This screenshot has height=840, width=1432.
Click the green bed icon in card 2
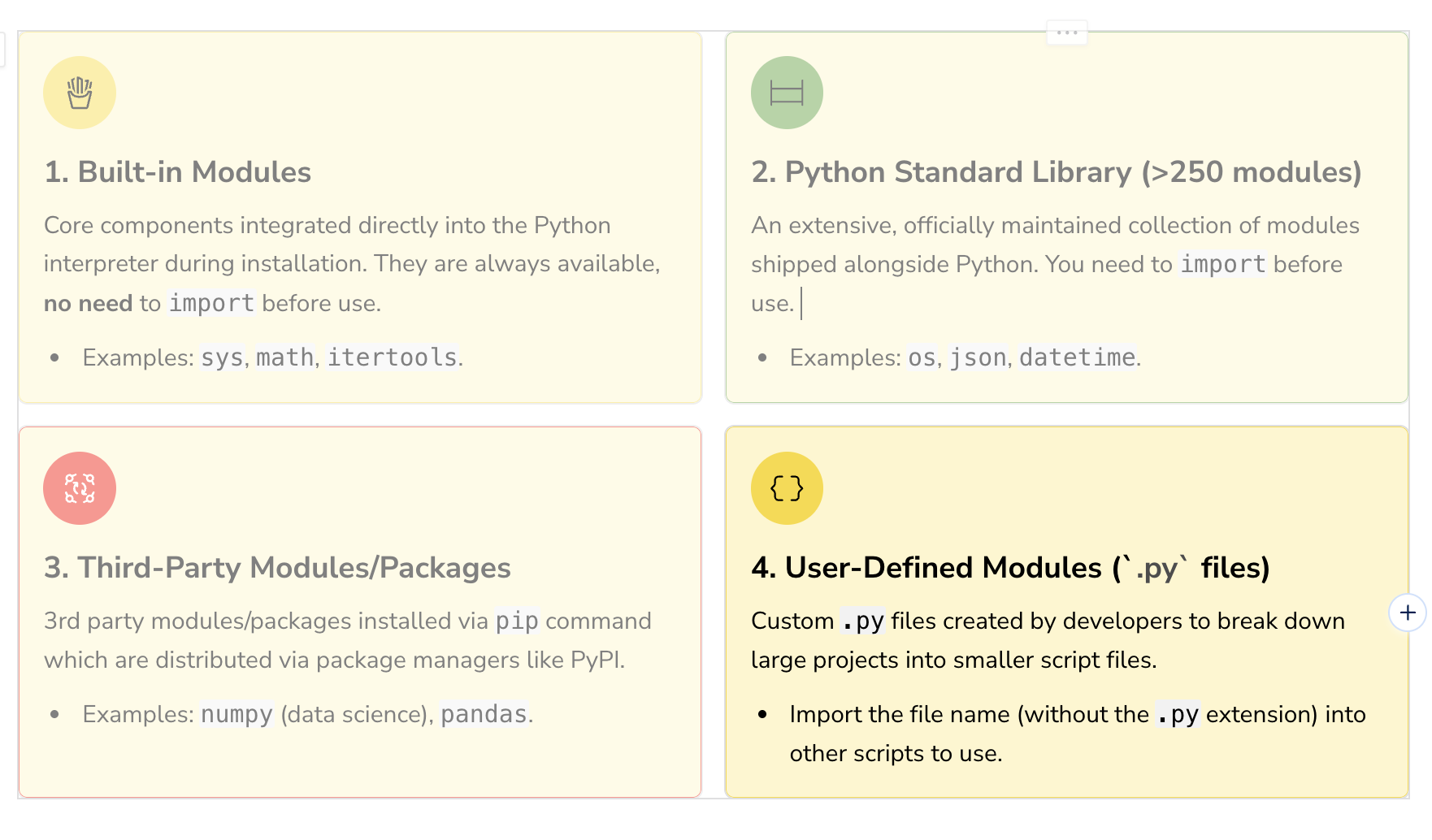787,93
